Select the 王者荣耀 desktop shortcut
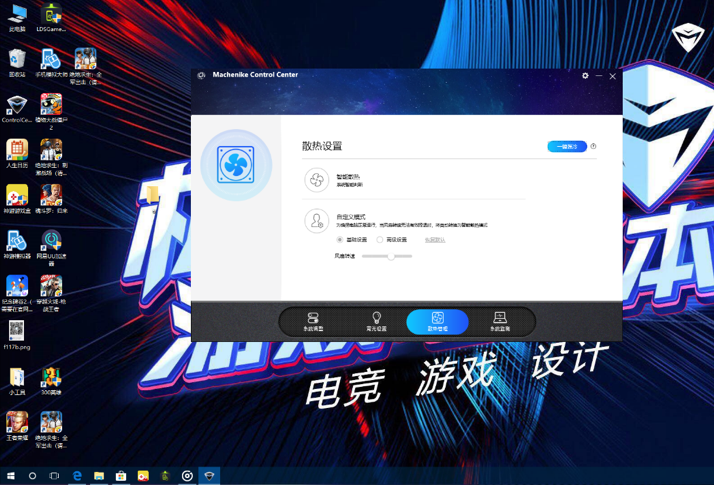The width and height of the screenshot is (714, 485). [x=17, y=426]
